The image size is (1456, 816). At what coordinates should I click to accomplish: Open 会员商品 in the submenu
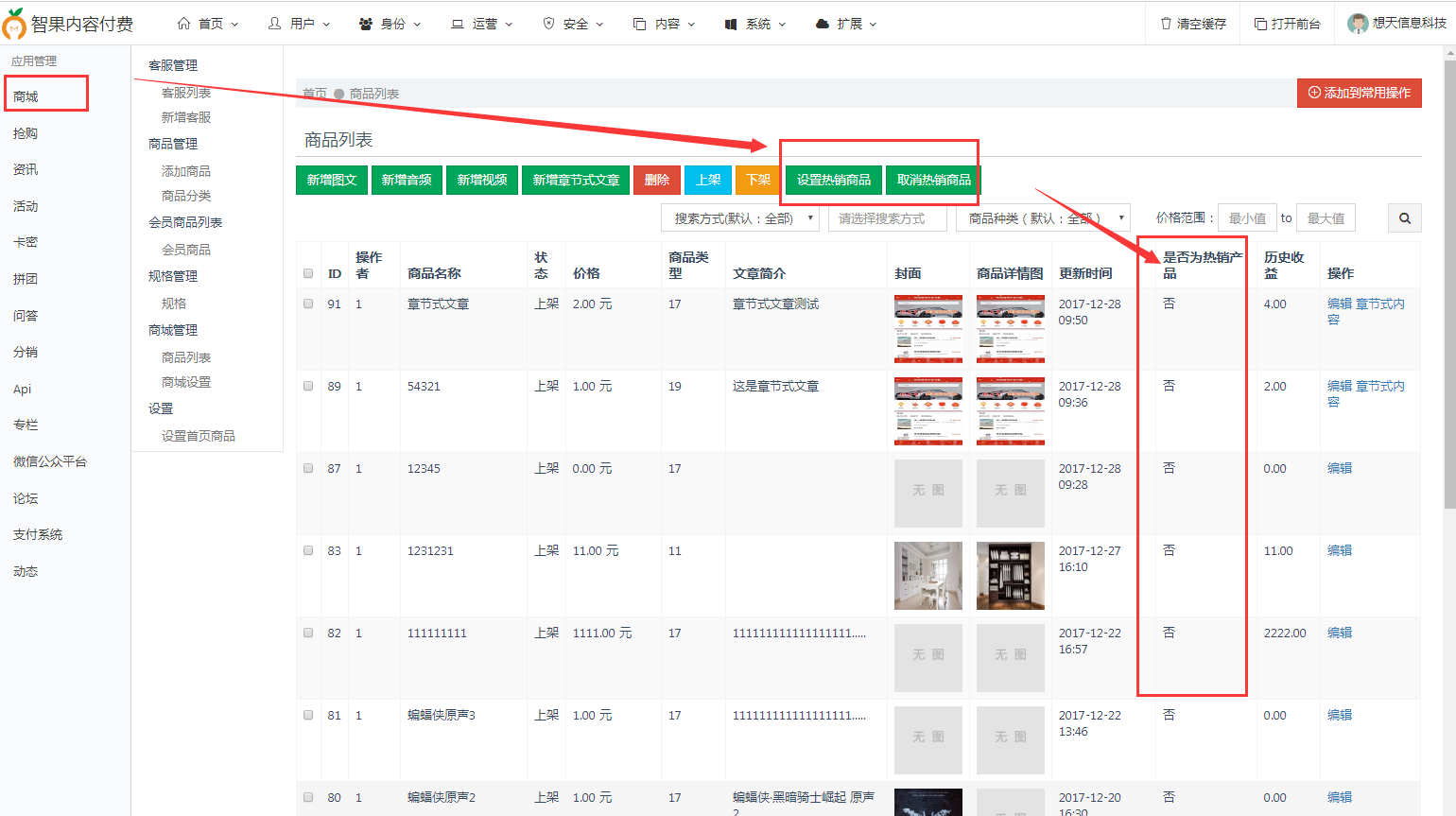(186, 250)
